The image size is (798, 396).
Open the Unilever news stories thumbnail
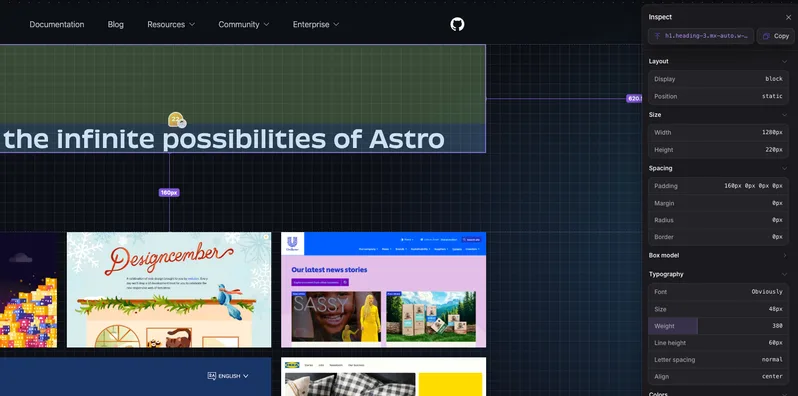point(383,290)
